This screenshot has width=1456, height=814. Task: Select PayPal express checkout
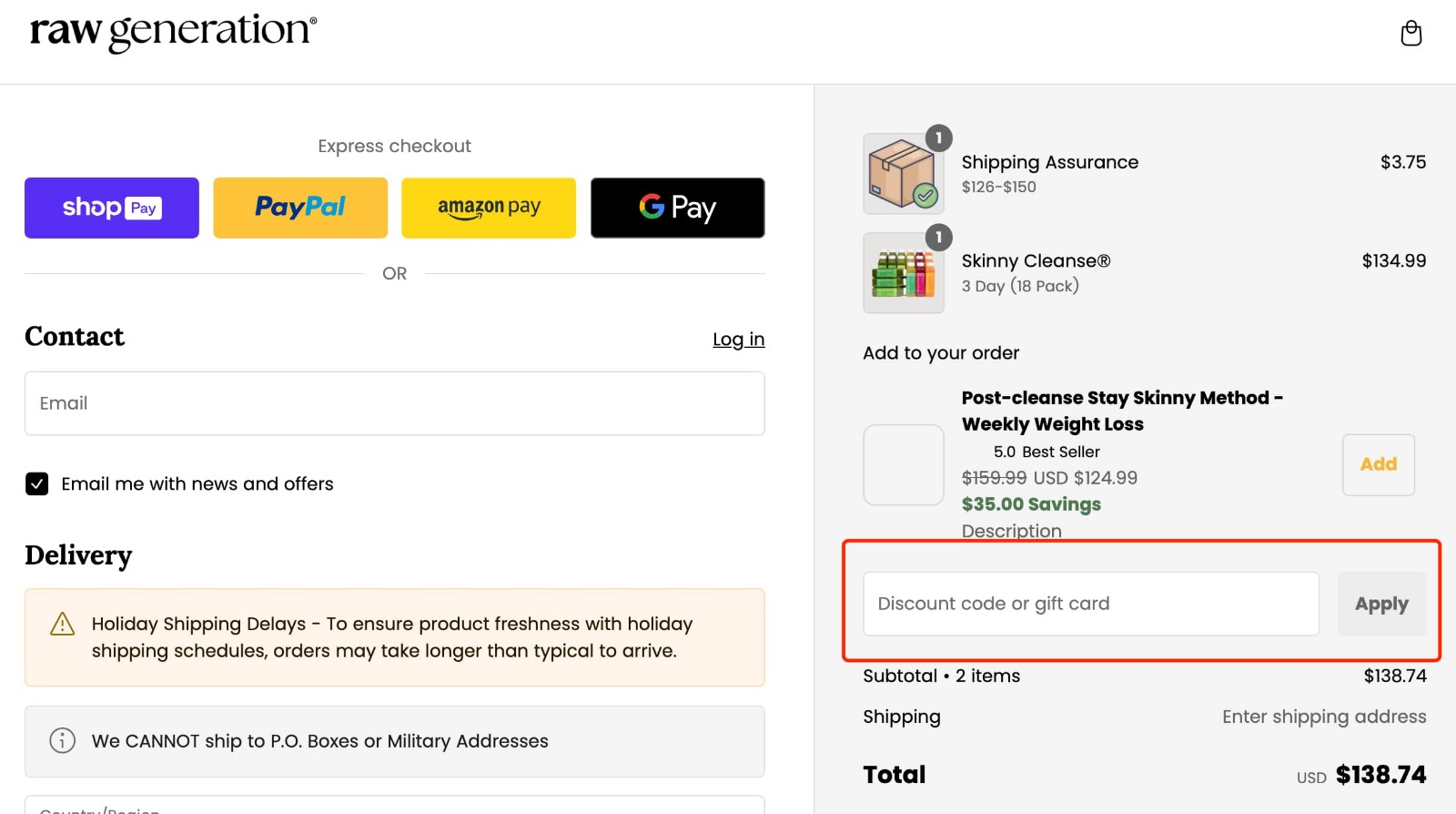[x=300, y=208]
